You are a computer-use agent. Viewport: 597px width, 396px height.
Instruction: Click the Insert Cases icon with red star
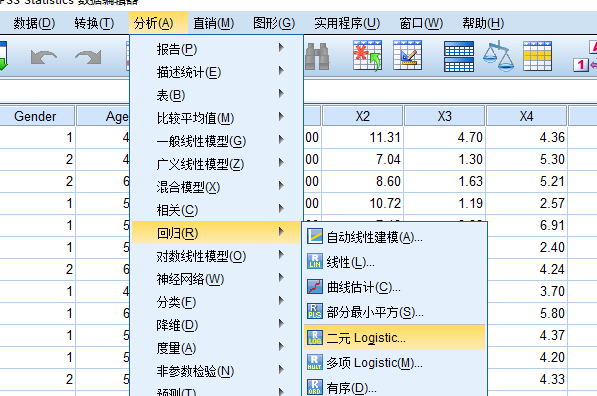367,56
